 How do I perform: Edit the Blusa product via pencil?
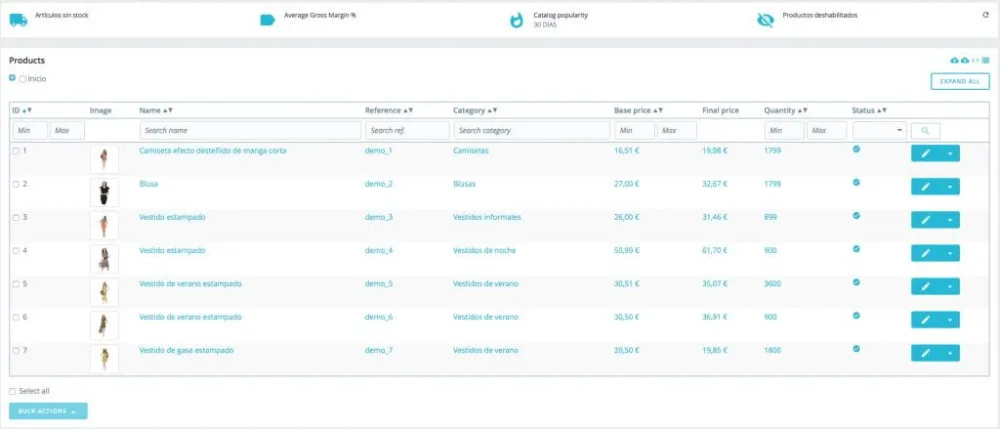(x=926, y=187)
